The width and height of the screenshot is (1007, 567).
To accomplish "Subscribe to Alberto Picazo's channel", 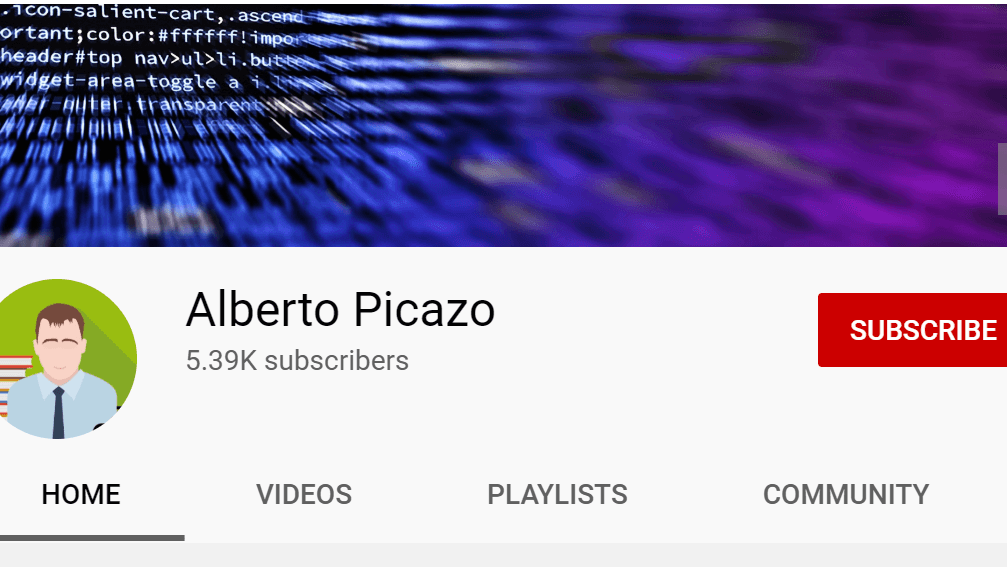I will click(912, 330).
